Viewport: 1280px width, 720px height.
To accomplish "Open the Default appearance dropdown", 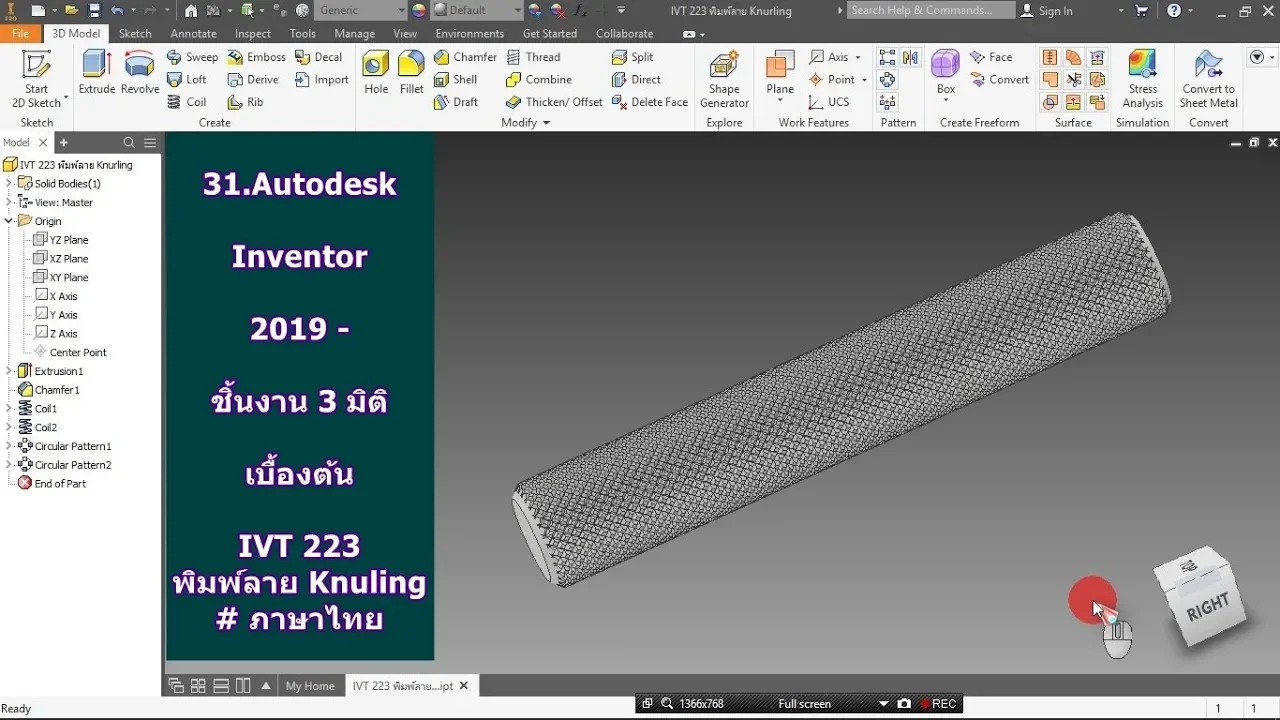I will click(517, 10).
